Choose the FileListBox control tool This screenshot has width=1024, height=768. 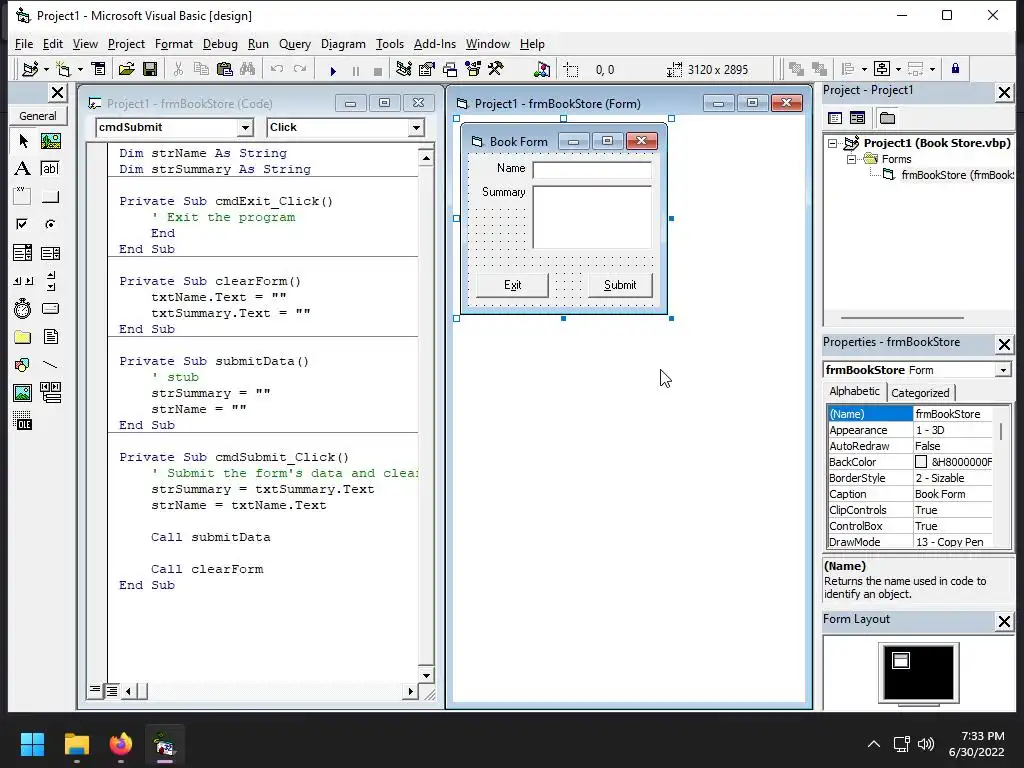click(x=50, y=337)
